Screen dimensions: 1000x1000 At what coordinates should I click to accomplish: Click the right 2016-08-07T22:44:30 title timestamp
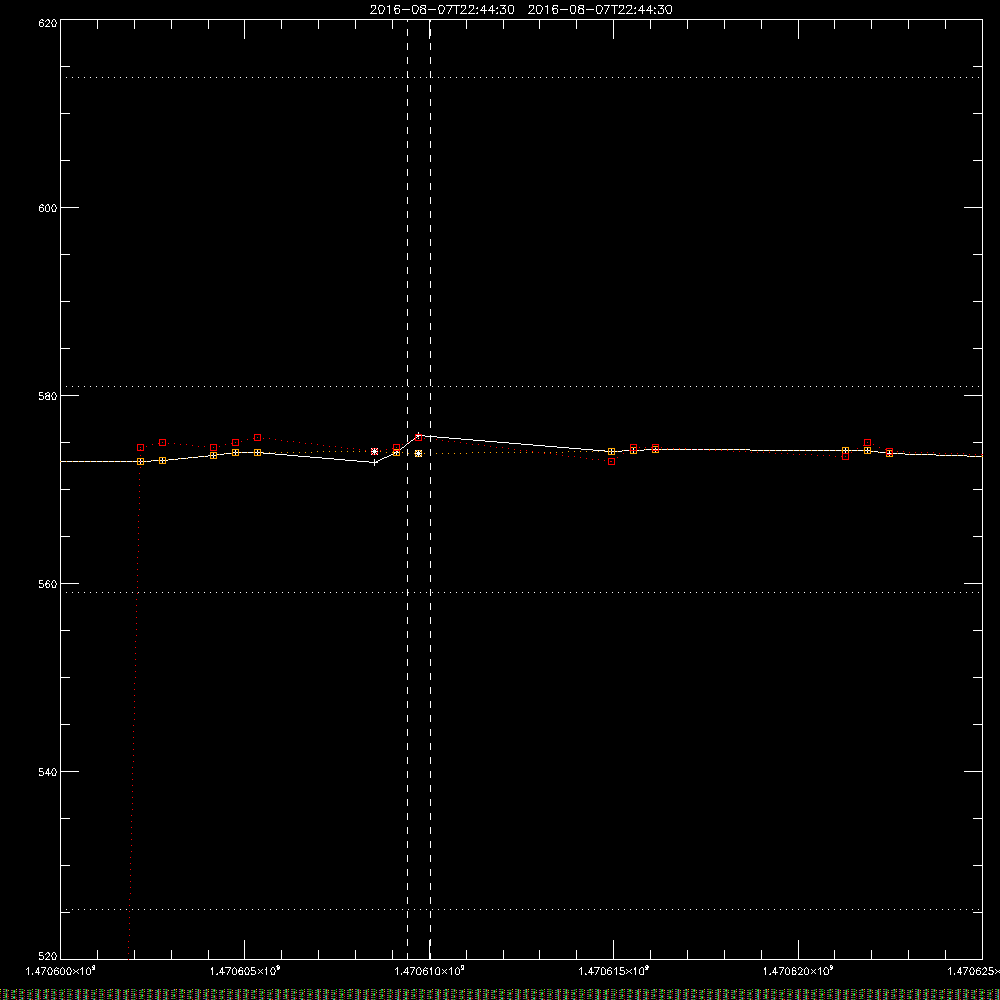599,10
